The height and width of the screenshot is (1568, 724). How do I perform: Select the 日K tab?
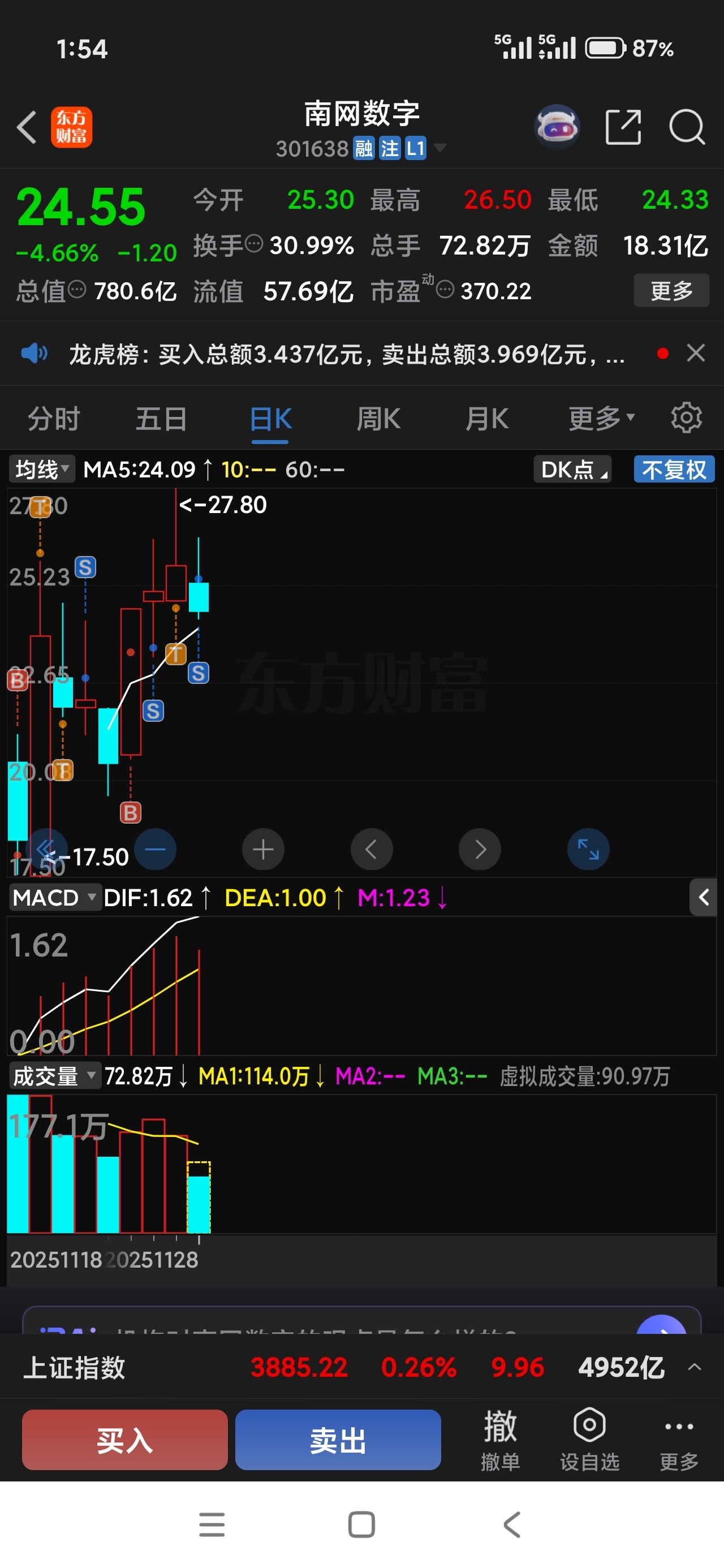click(270, 418)
